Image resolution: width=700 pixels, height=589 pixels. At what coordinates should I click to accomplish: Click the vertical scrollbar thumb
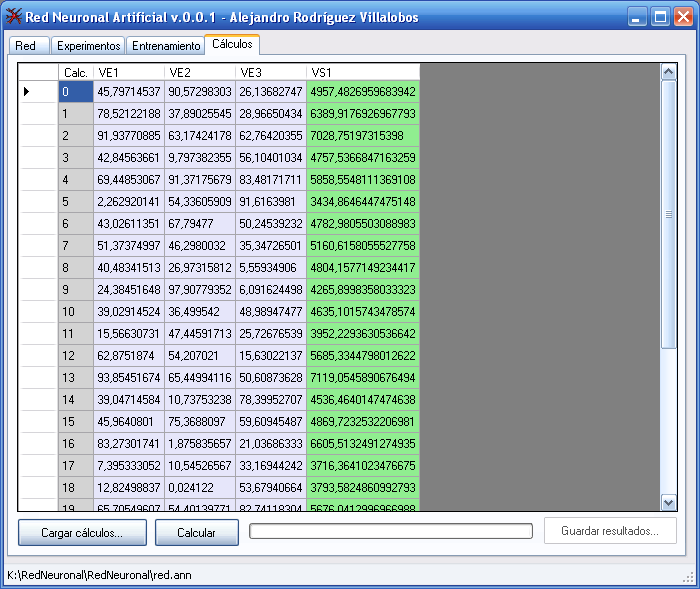coord(669,214)
